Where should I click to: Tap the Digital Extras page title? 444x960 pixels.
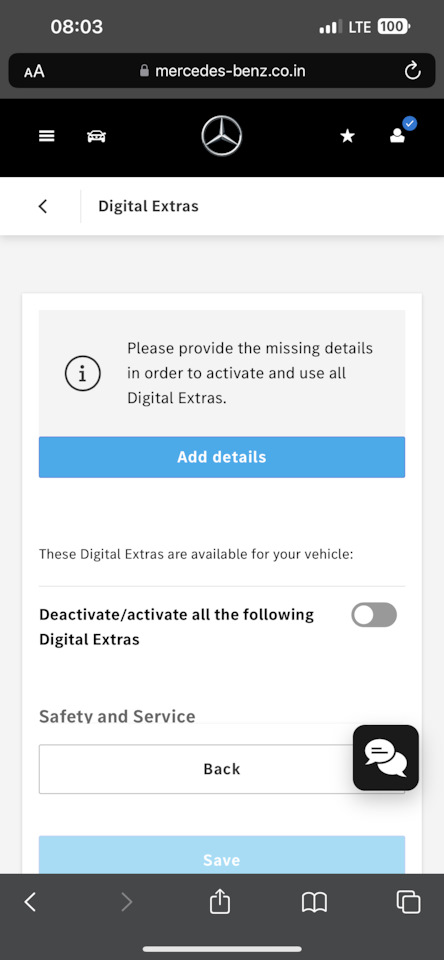[148, 206]
